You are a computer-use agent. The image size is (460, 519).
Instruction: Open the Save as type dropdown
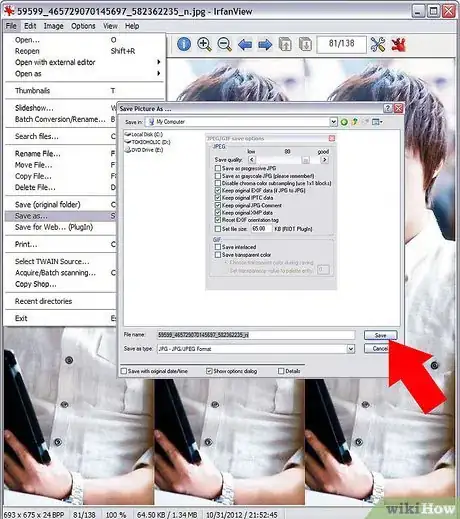tap(351, 349)
